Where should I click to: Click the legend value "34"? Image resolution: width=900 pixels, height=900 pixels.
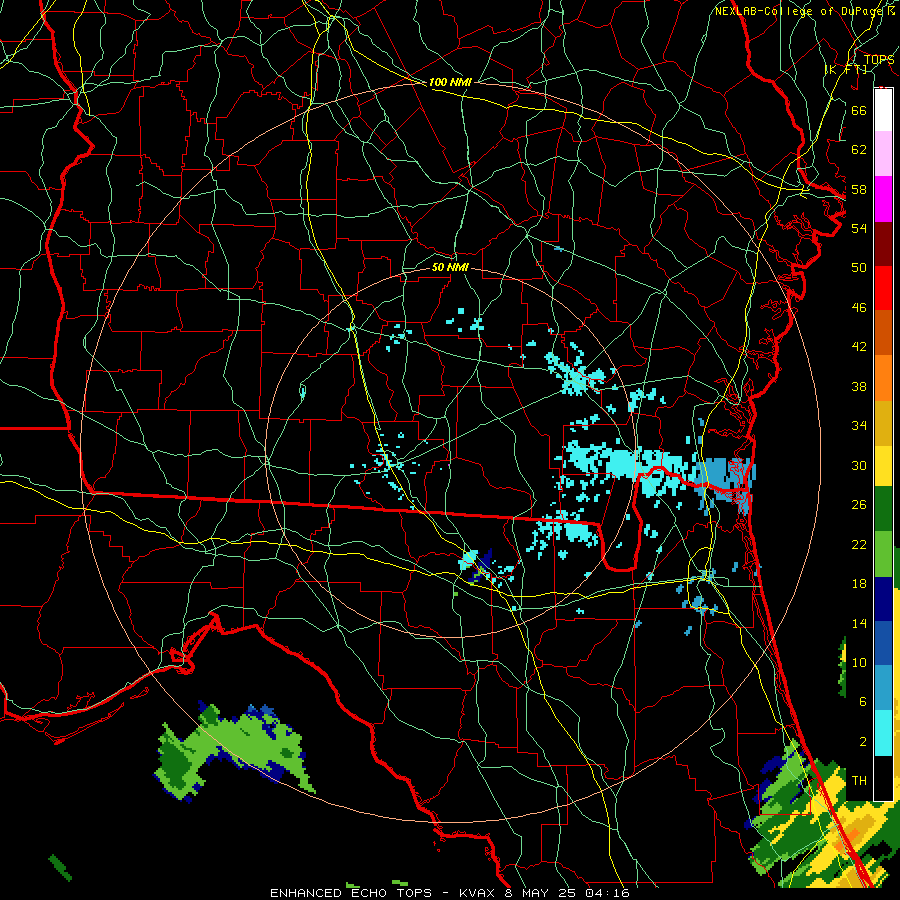[859, 425]
